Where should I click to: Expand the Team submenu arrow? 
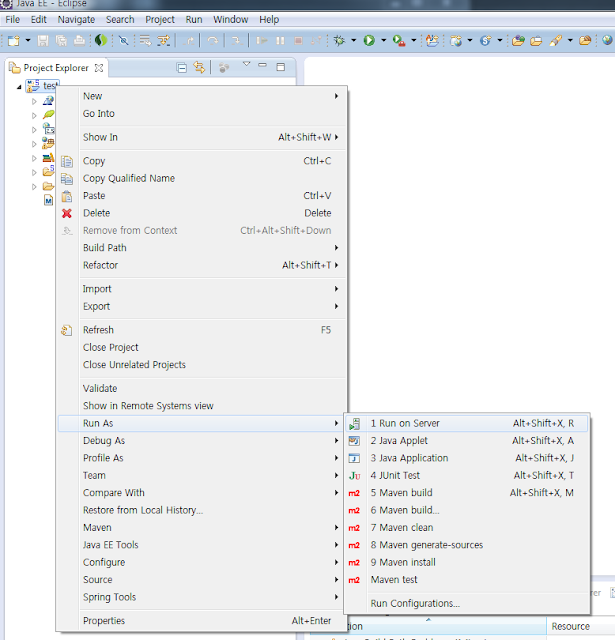336,476
